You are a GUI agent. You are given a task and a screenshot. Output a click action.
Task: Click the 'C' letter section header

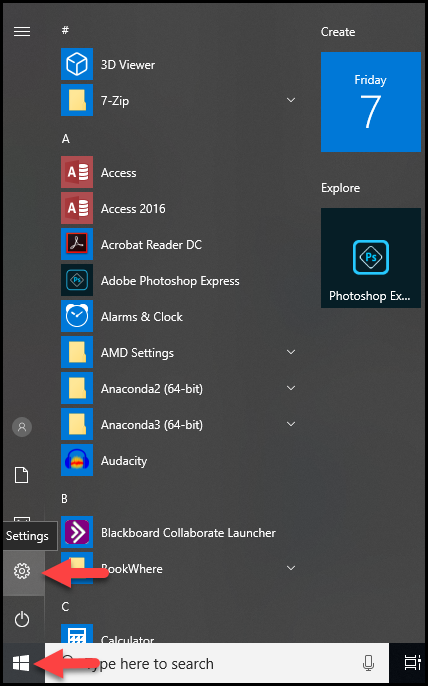[65, 606]
